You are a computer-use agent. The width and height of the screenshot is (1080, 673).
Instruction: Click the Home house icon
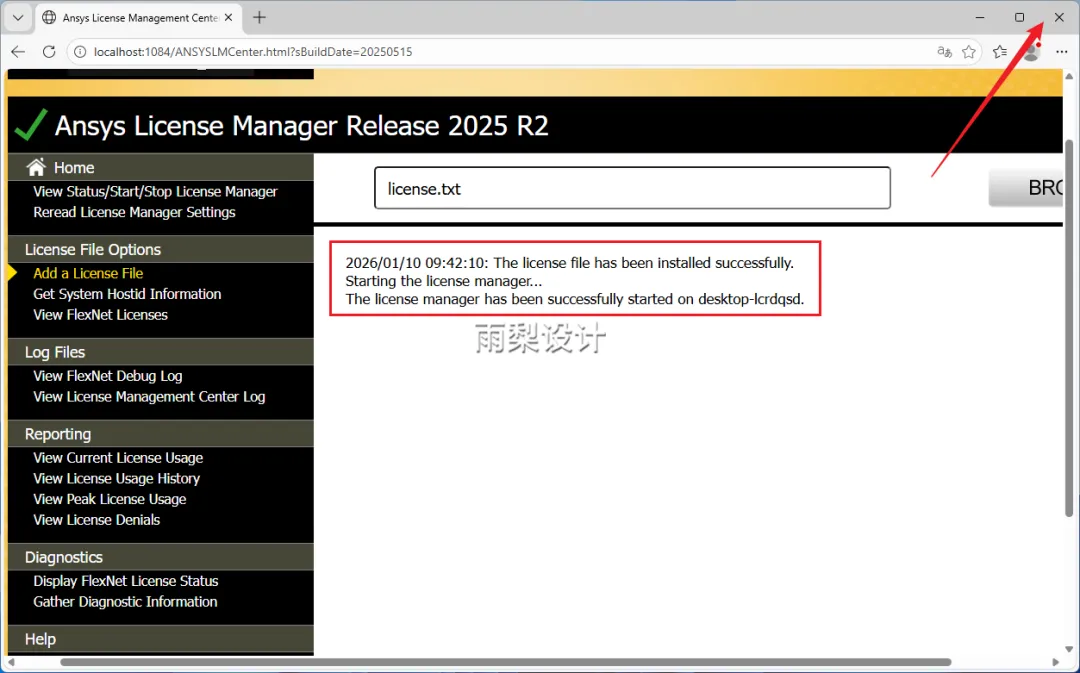(x=36, y=167)
